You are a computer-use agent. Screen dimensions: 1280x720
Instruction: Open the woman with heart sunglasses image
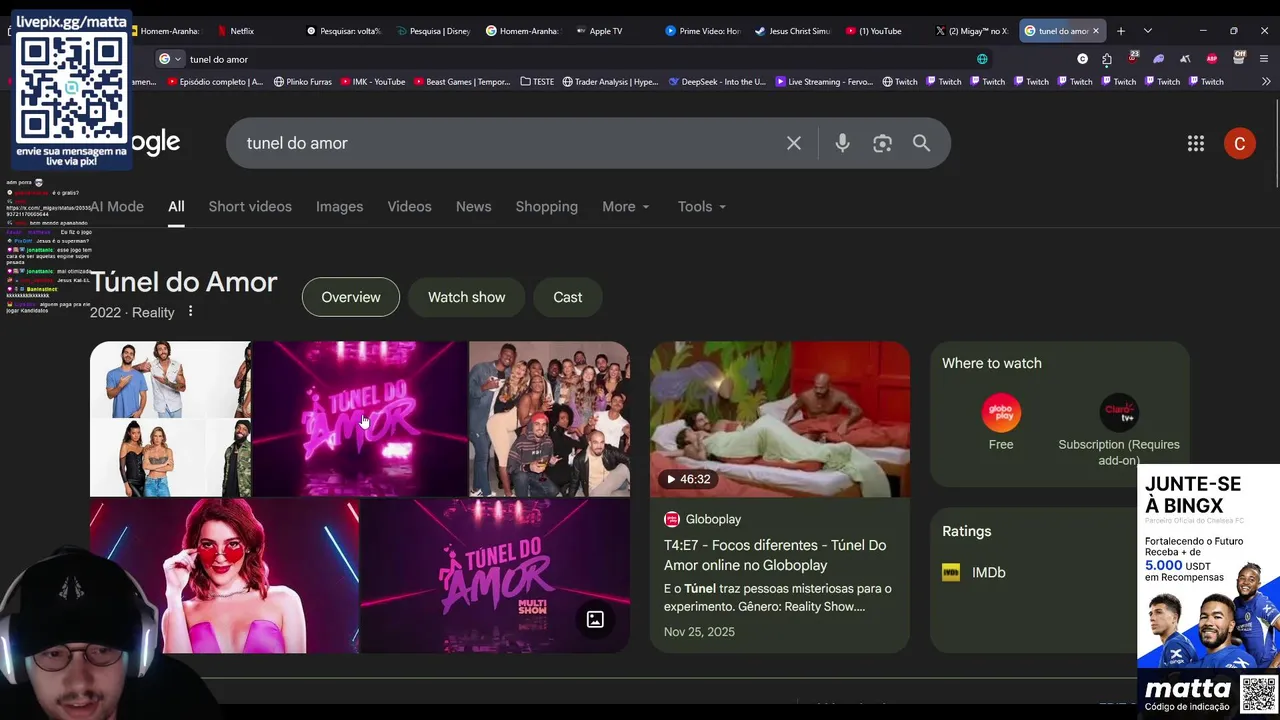224,576
